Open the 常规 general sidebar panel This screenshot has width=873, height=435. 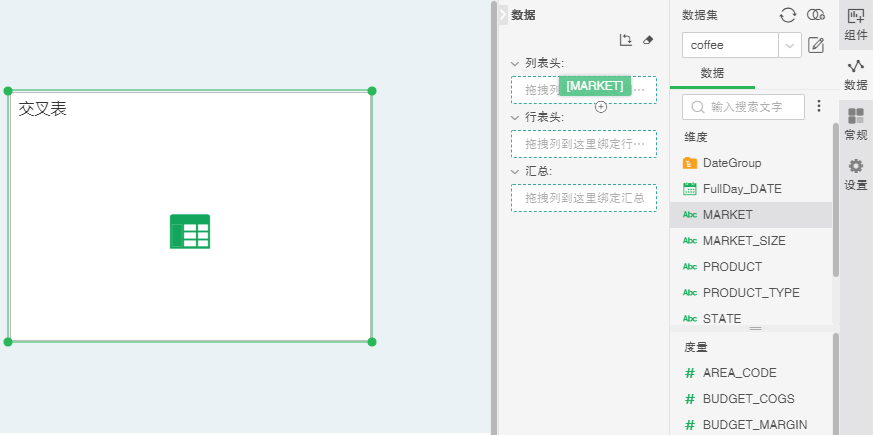[856, 124]
